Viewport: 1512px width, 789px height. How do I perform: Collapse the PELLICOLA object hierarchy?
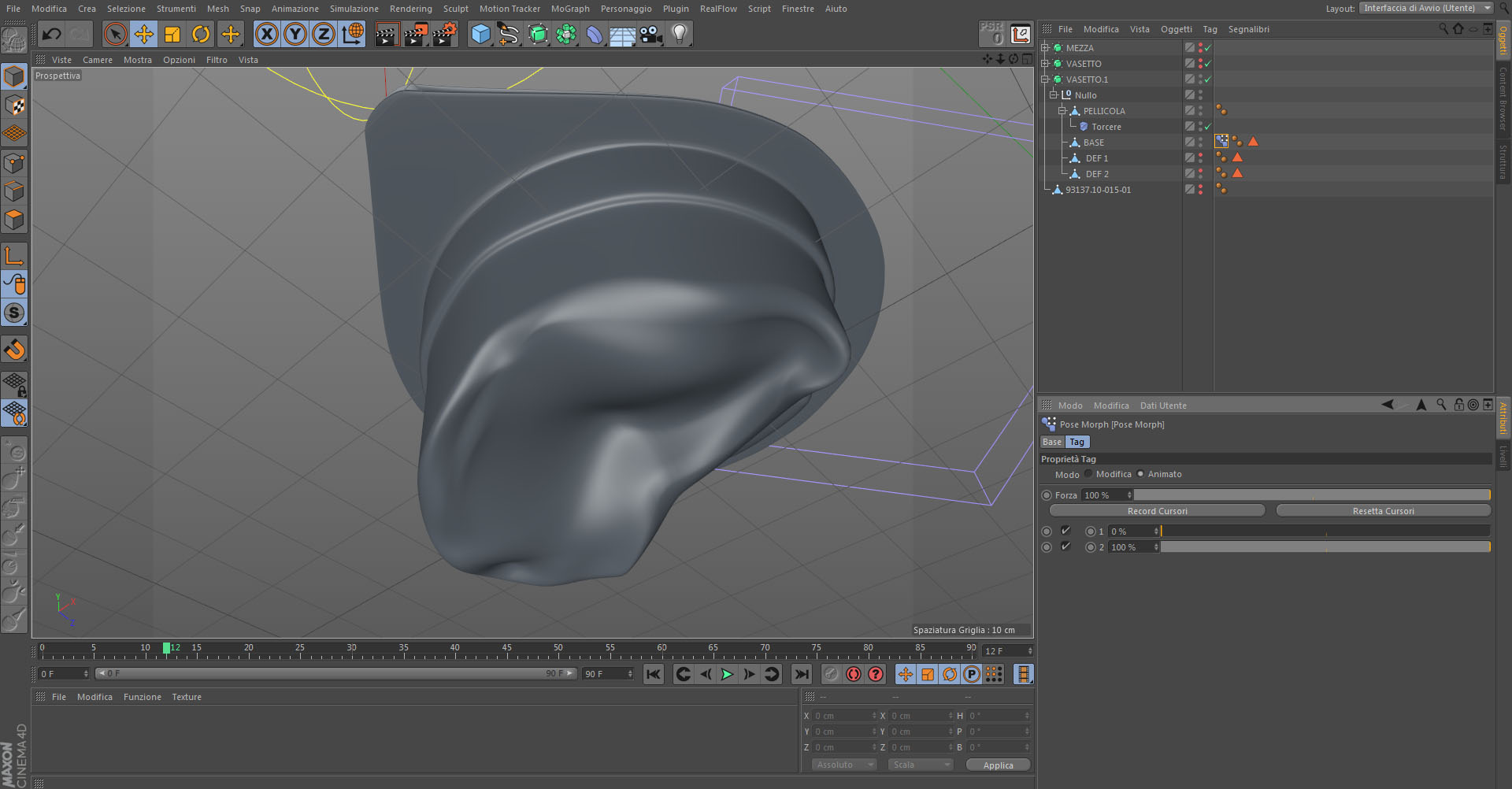(x=1062, y=111)
